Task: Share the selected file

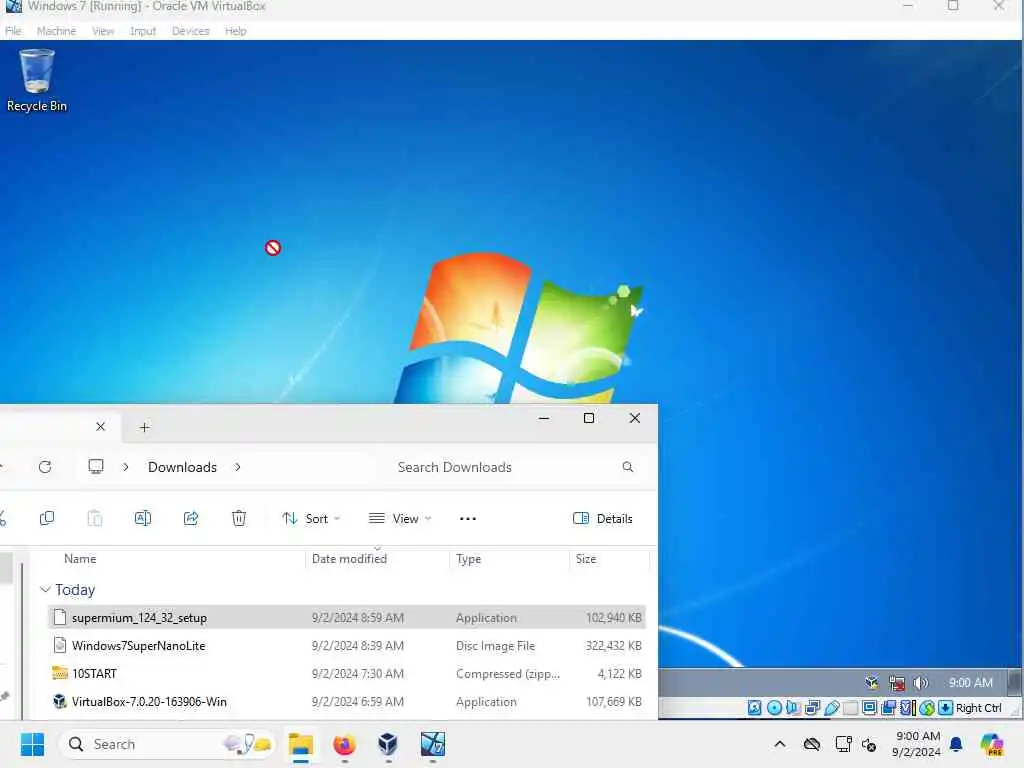Action: [191, 518]
